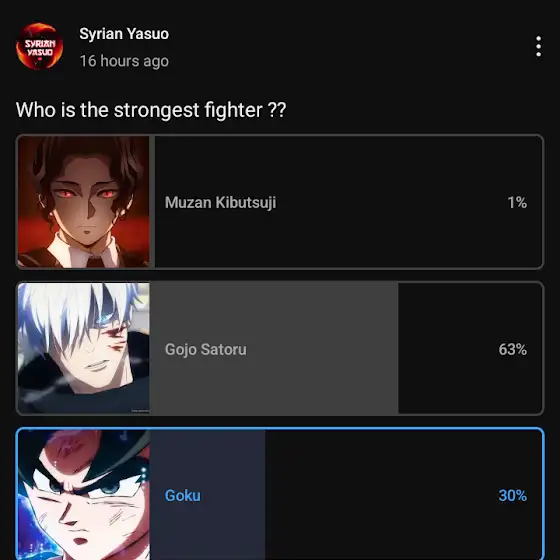Open the post via '16 hours ago' timestamp
The image size is (560, 560).
click(124, 61)
